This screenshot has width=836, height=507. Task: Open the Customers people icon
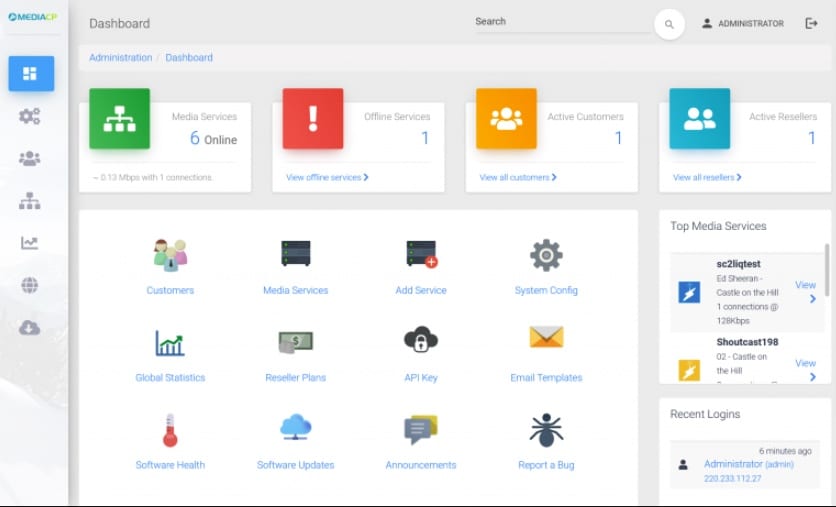pyautogui.click(x=170, y=255)
